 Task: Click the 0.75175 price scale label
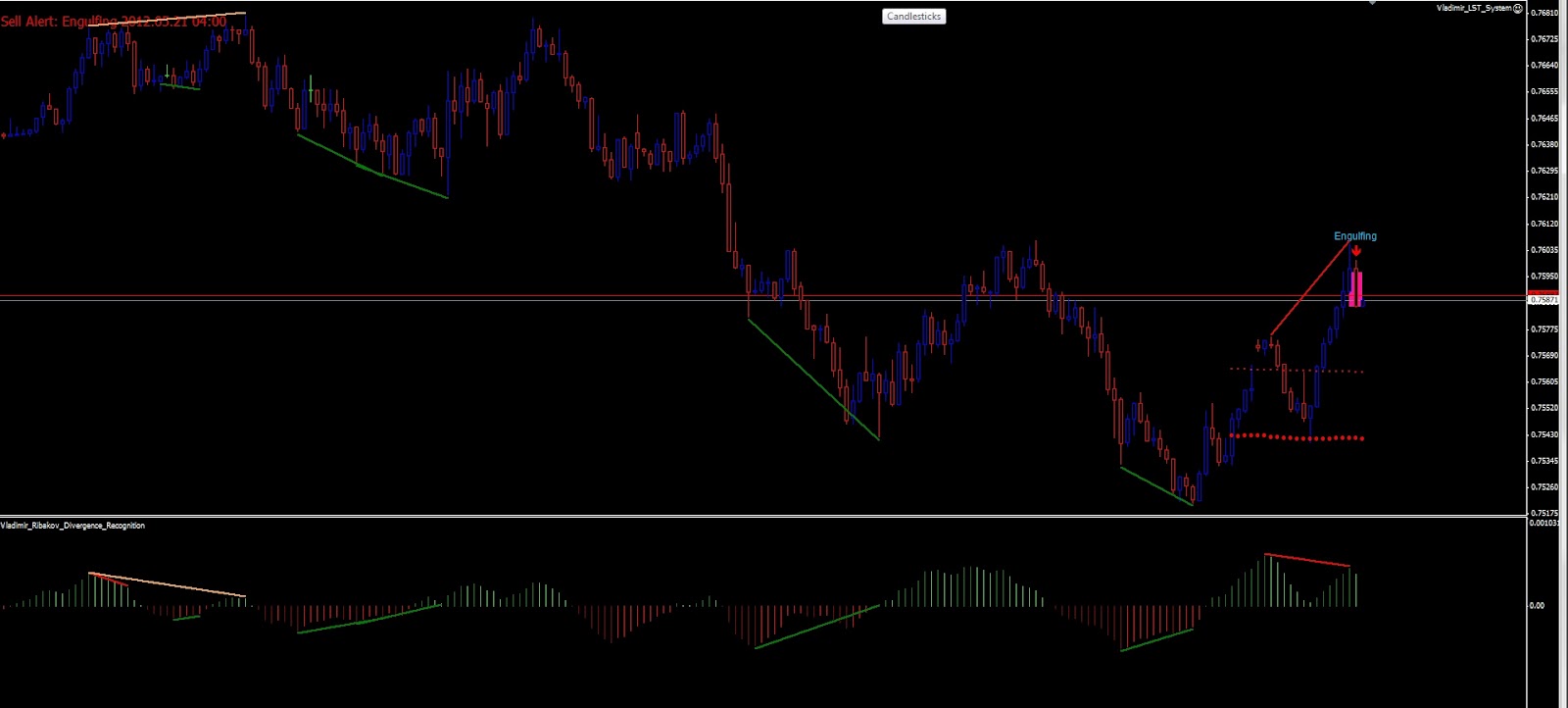coord(1544,513)
